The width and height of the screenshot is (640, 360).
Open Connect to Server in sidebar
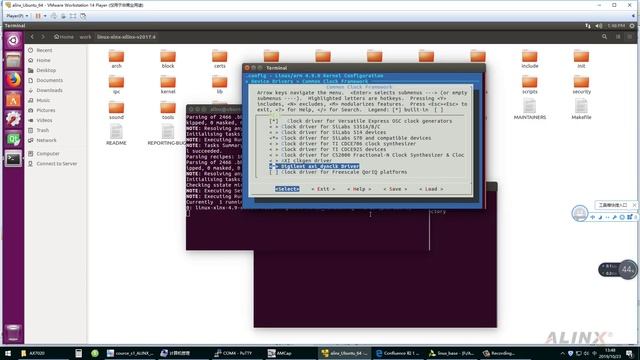(52, 164)
